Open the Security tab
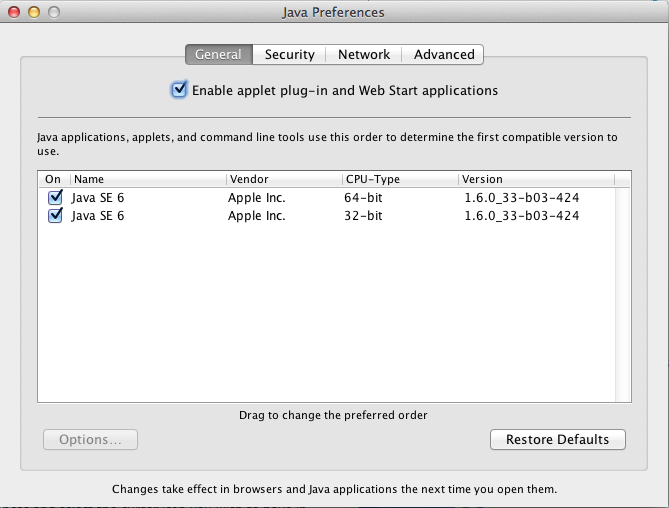Viewport: 669px width, 508px height. (289, 55)
